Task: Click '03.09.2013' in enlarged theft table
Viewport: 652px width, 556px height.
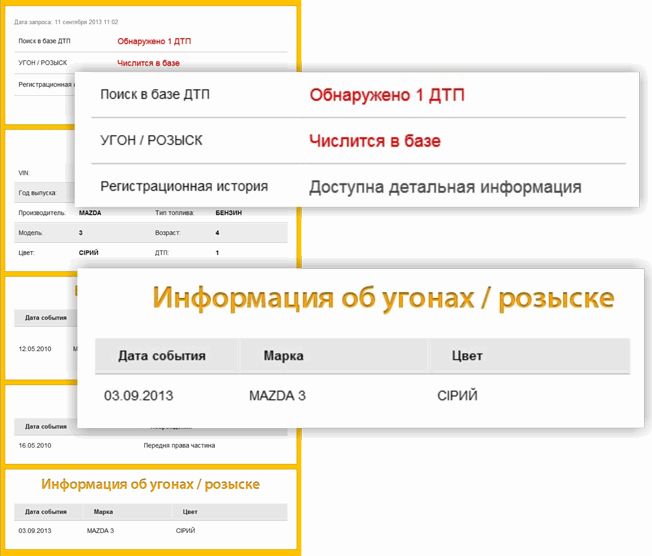Action: 138,395
